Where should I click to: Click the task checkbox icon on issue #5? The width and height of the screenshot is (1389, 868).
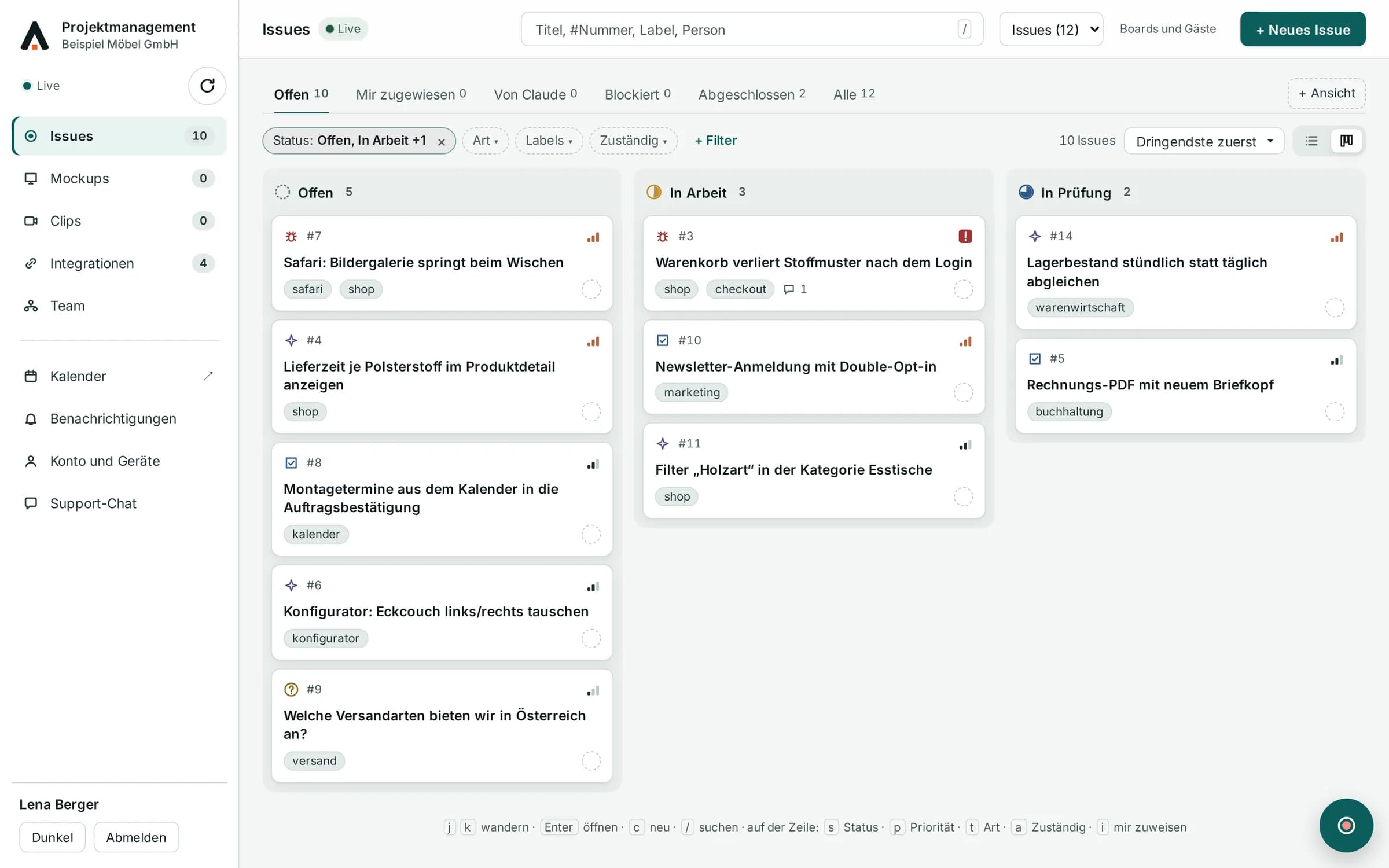pos(1035,359)
